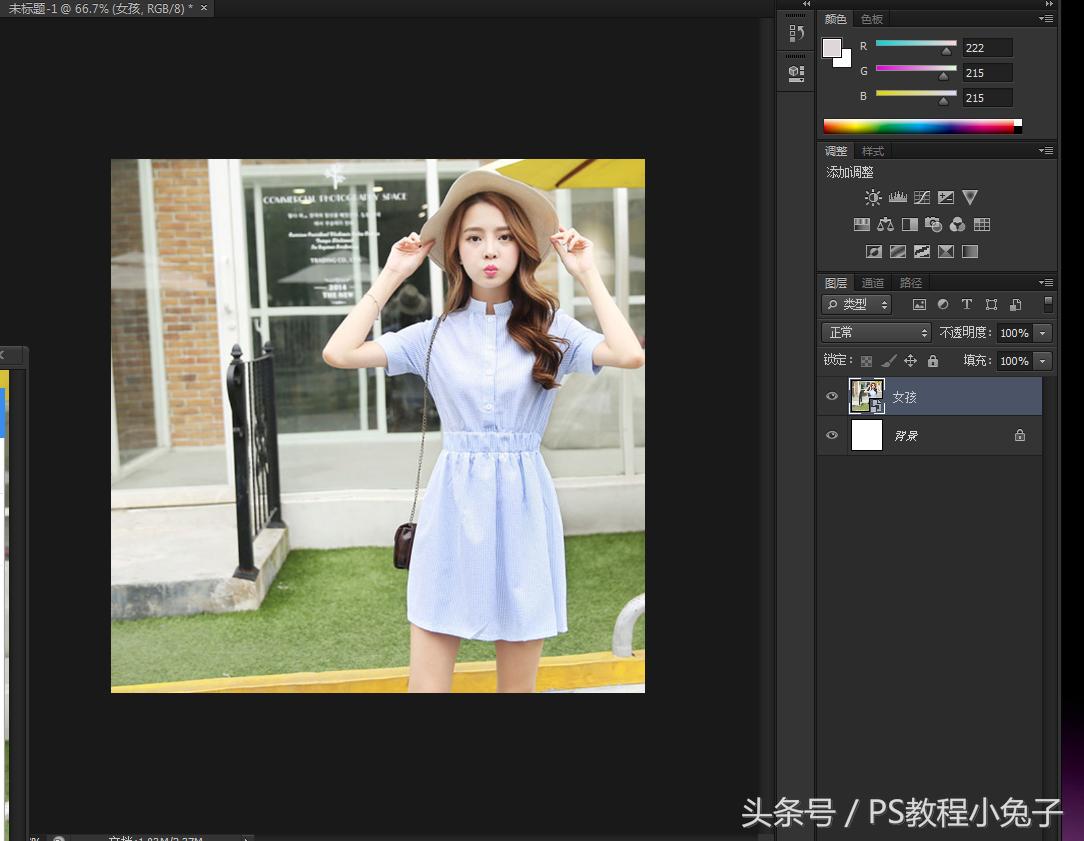The image size is (1084, 841).
Task: Click the foreground color swatch
Action: [x=831, y=48]
